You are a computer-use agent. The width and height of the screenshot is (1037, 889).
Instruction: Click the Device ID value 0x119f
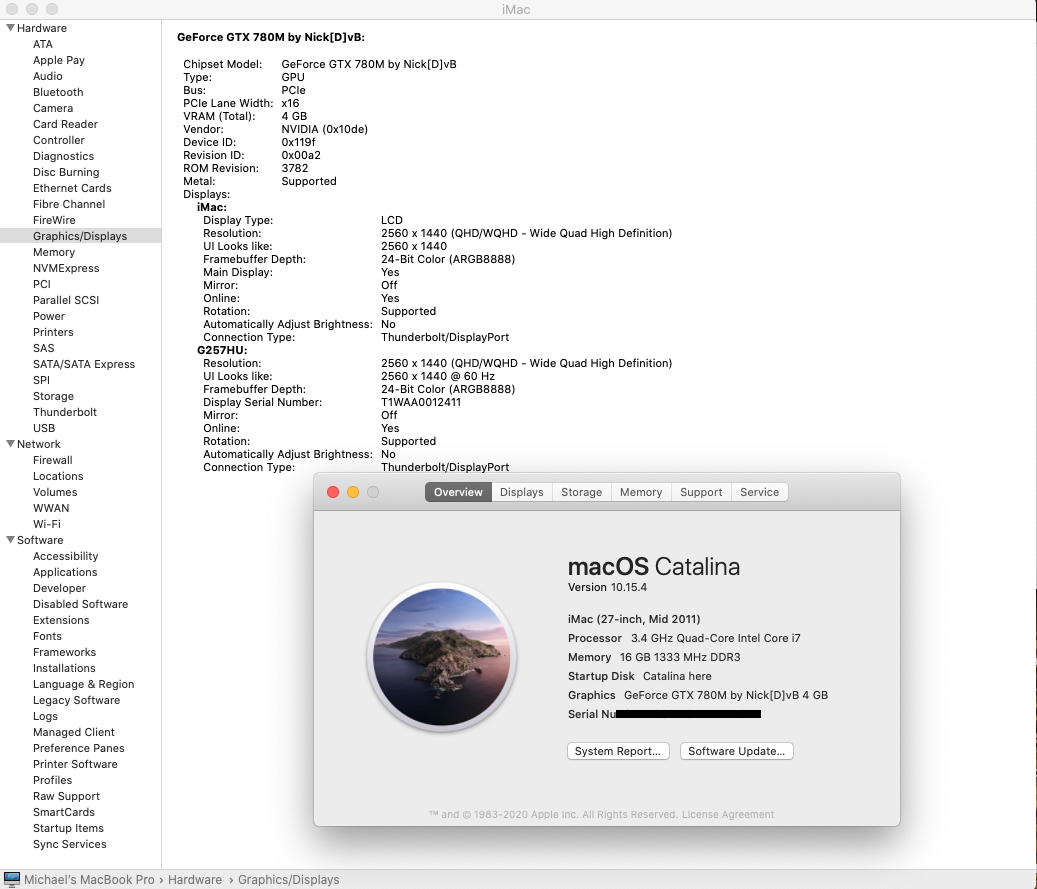298,142
